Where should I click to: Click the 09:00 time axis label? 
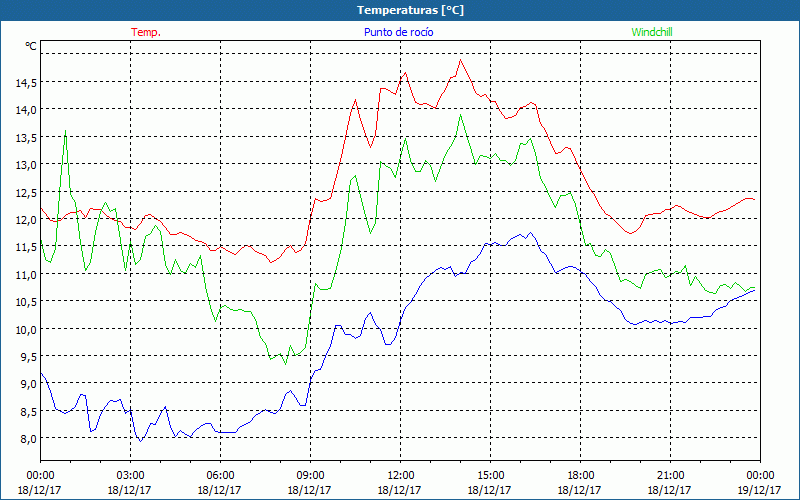point(310,475)
